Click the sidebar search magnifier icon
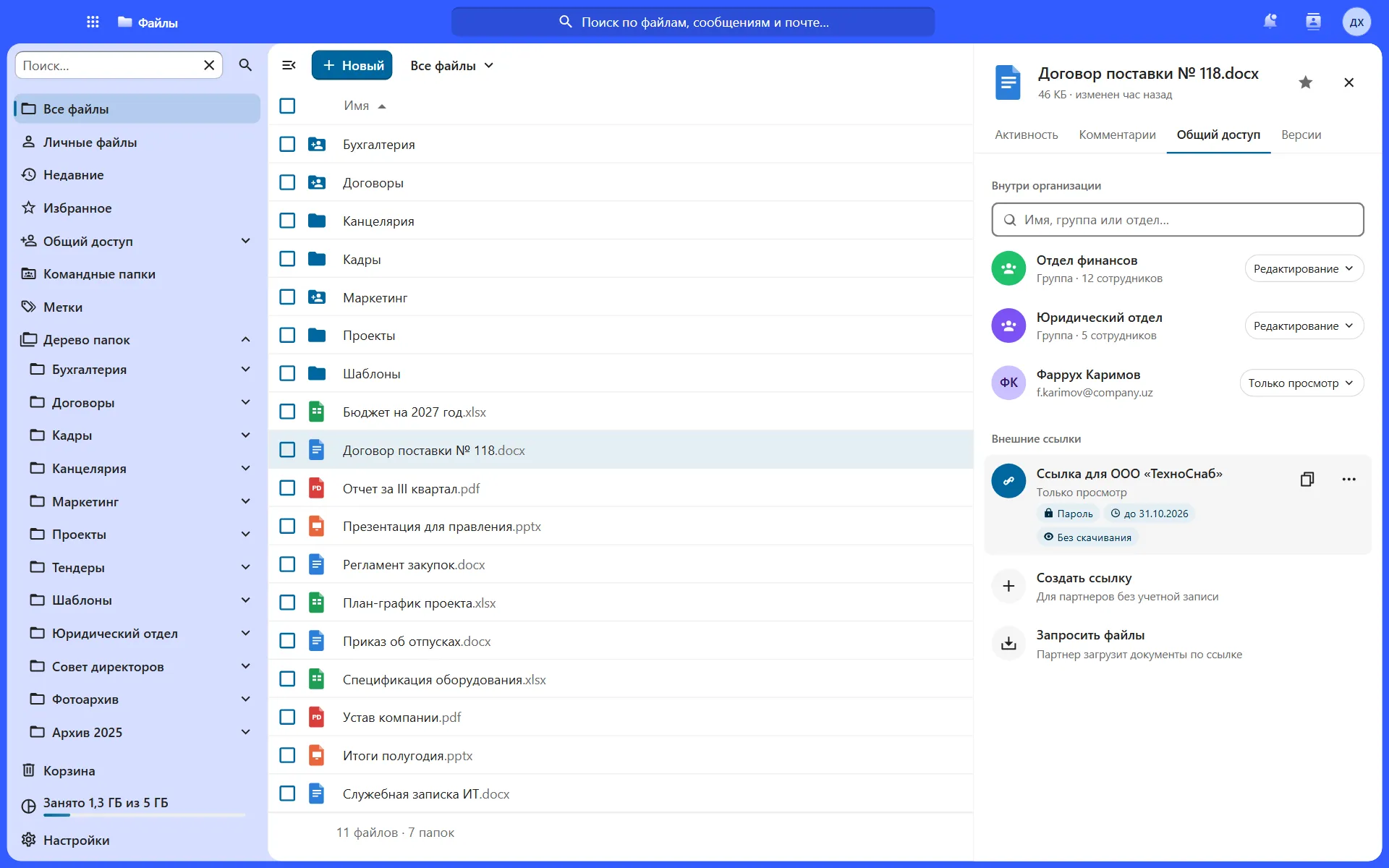 (245, 65)
